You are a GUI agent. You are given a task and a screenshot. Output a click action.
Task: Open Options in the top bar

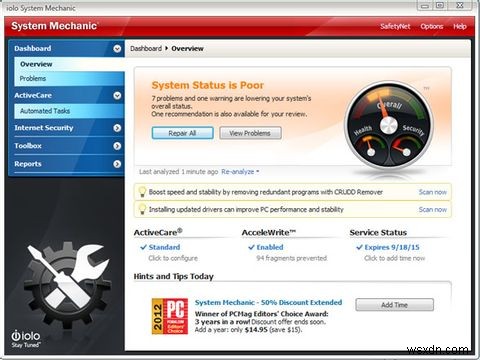click(432, 26)
